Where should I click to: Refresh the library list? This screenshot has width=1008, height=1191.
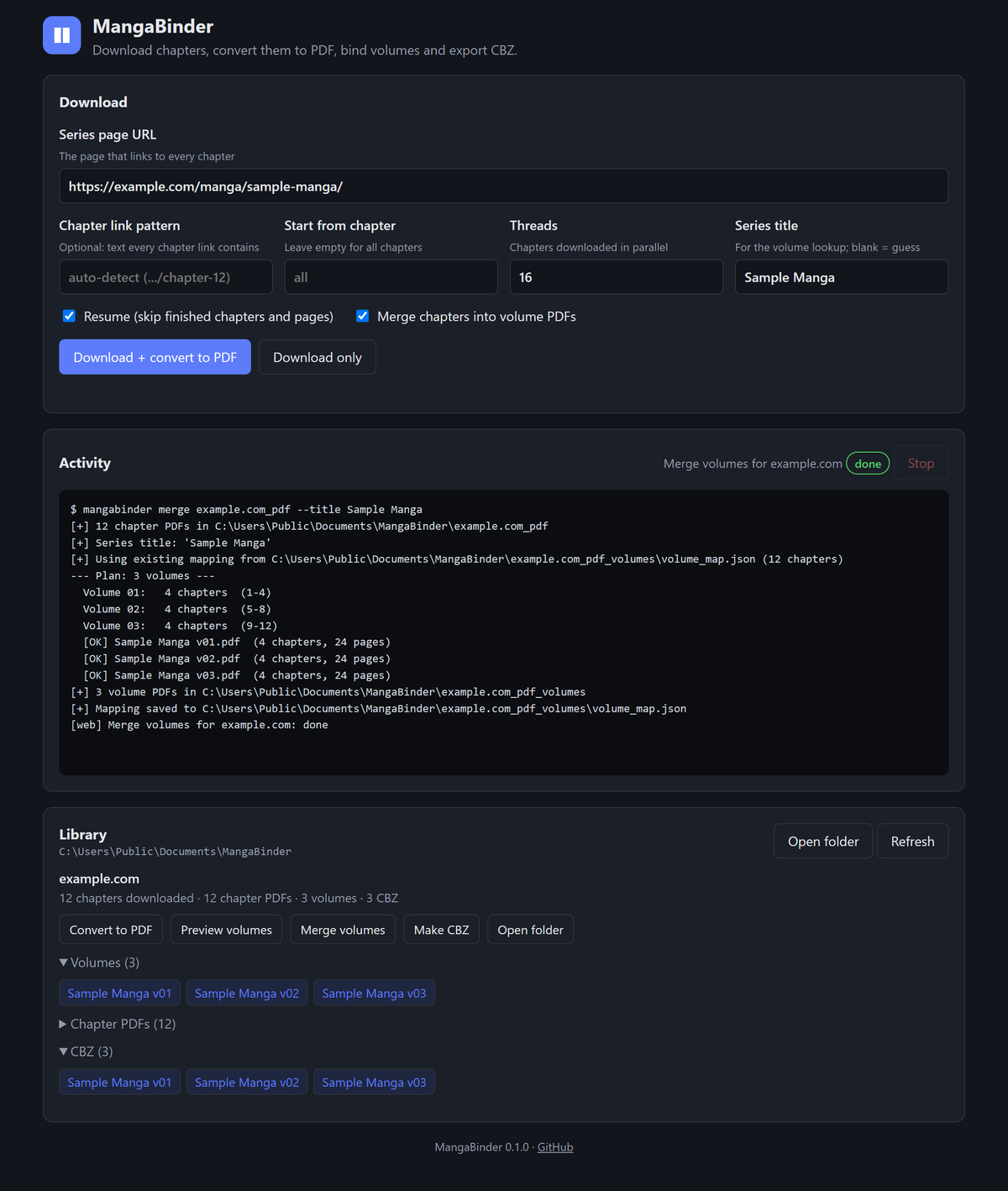click(912, 841)
